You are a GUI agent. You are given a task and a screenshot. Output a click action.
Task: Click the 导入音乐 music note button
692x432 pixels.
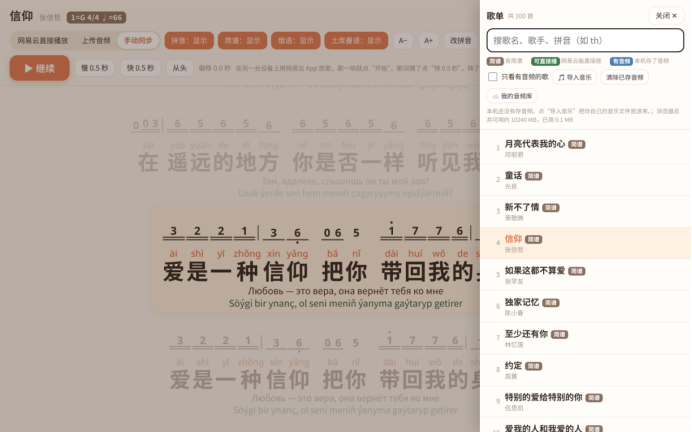coord(575,77)
